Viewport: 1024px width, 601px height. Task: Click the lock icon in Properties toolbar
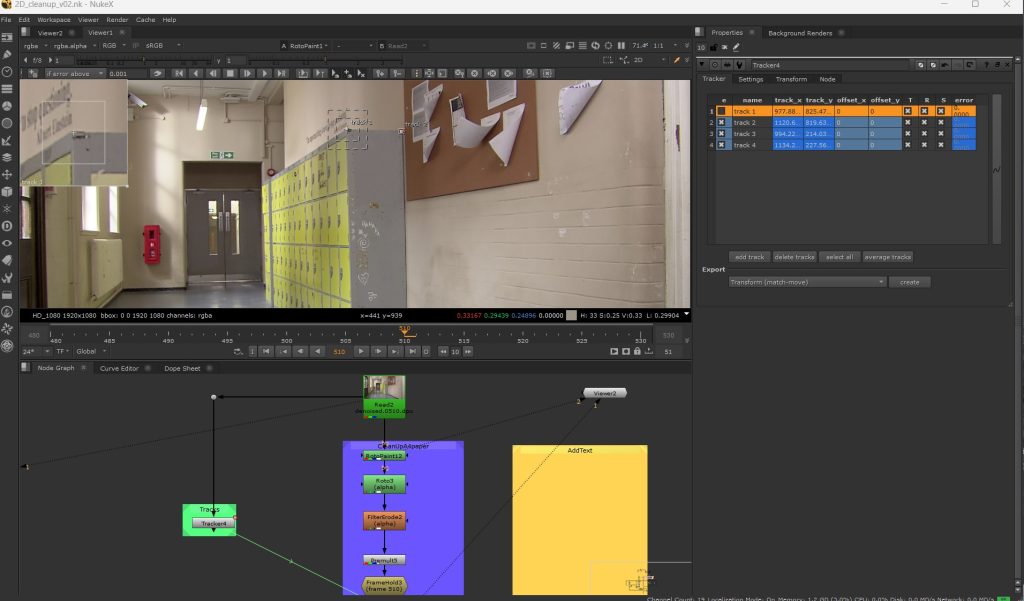(714, 46)
